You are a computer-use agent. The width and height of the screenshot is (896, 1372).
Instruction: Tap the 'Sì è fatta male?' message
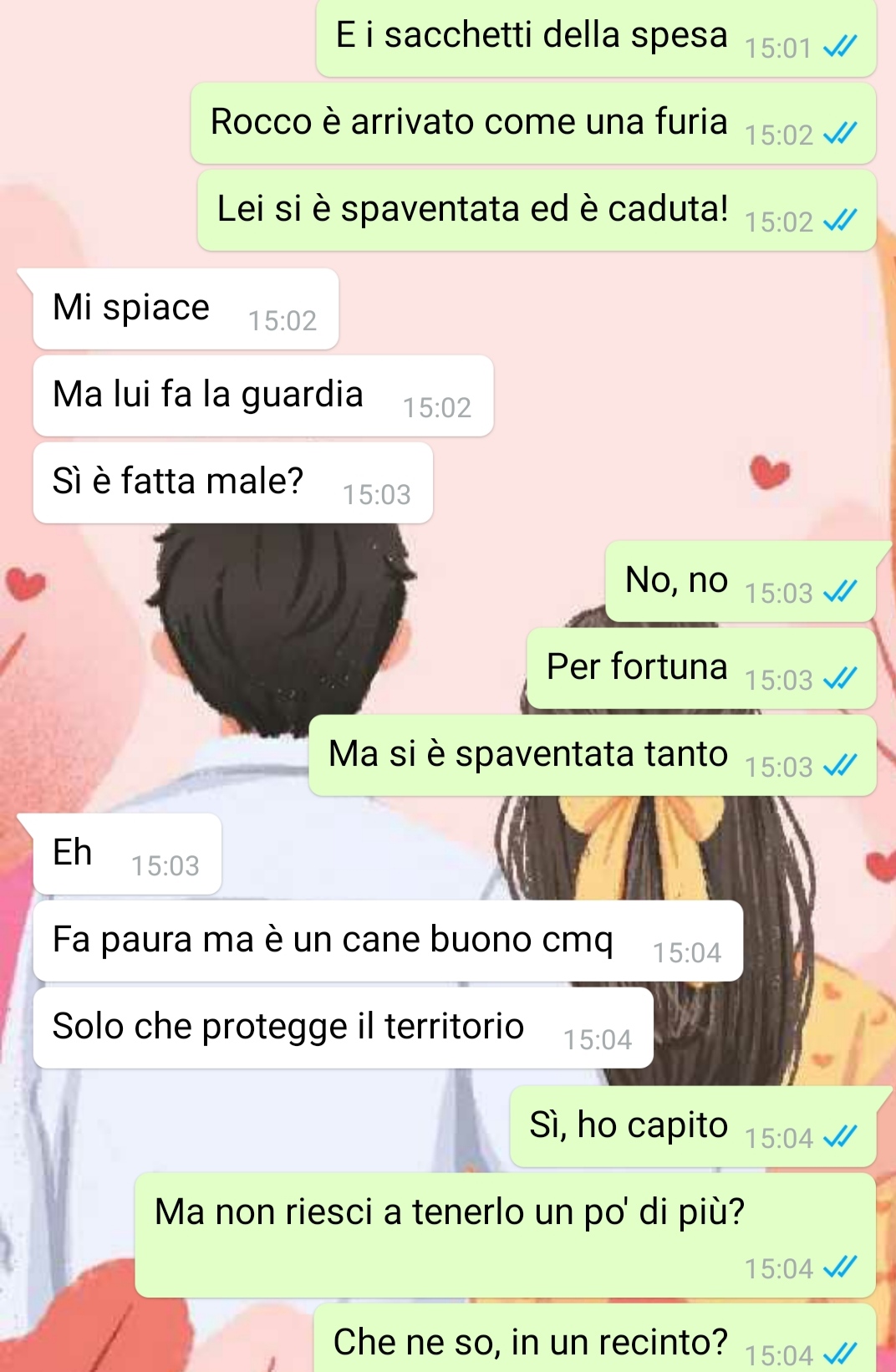(233, 482)
